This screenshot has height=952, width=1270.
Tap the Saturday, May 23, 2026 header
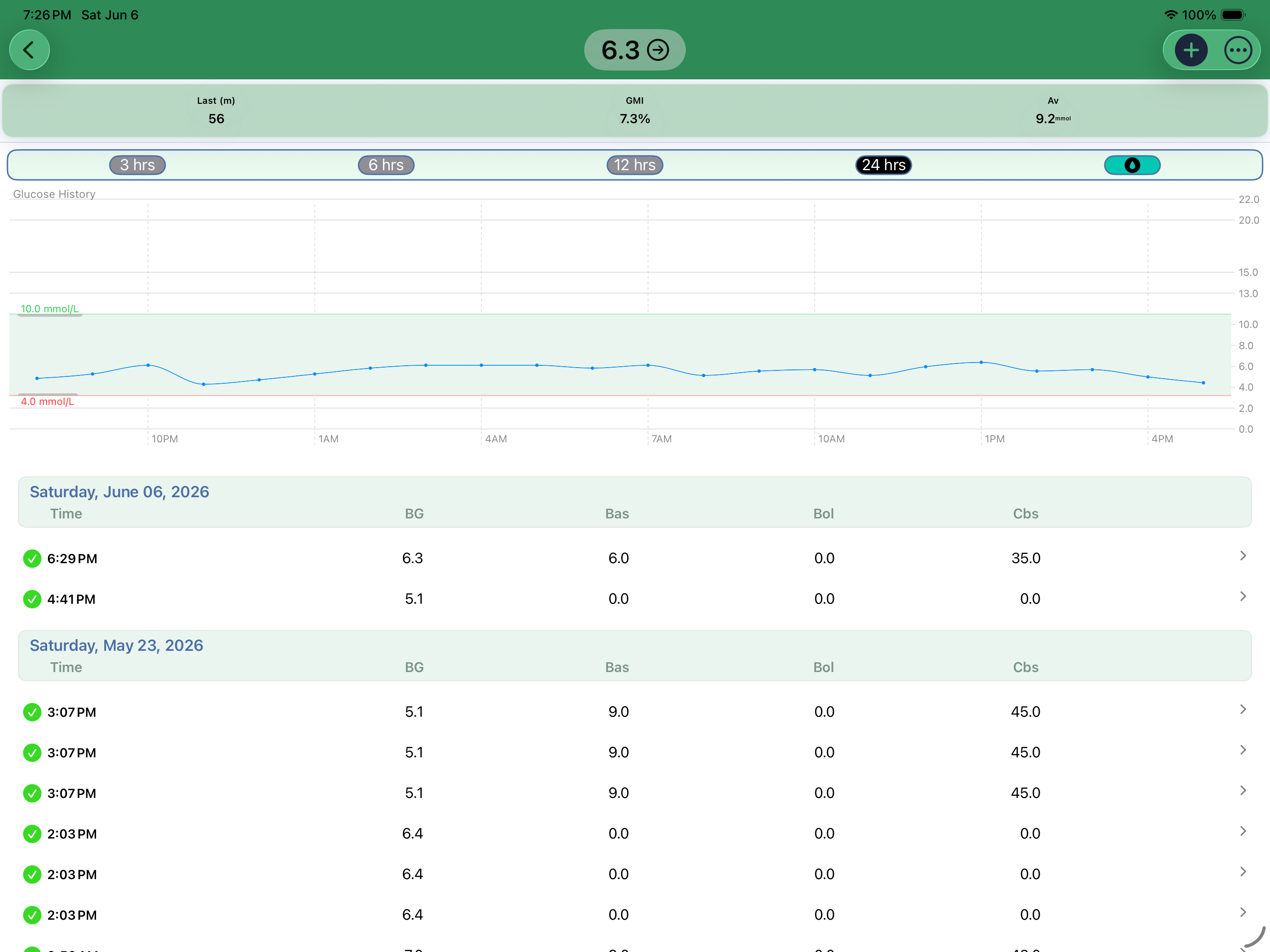coord(117,646)
